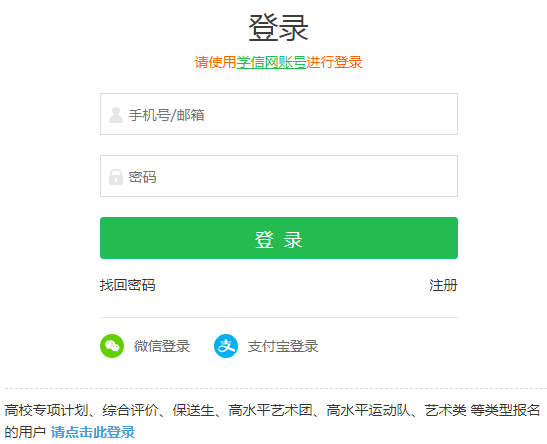Choose 微信登录 text label
The height and width of the screenshot is (444, 547).
(x=162, y=346)
